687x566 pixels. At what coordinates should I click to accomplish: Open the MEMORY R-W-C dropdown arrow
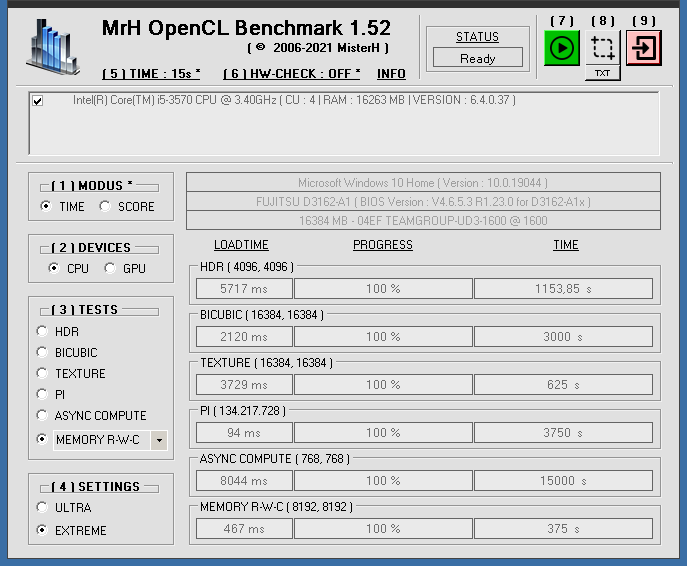(x=159, y=440)
